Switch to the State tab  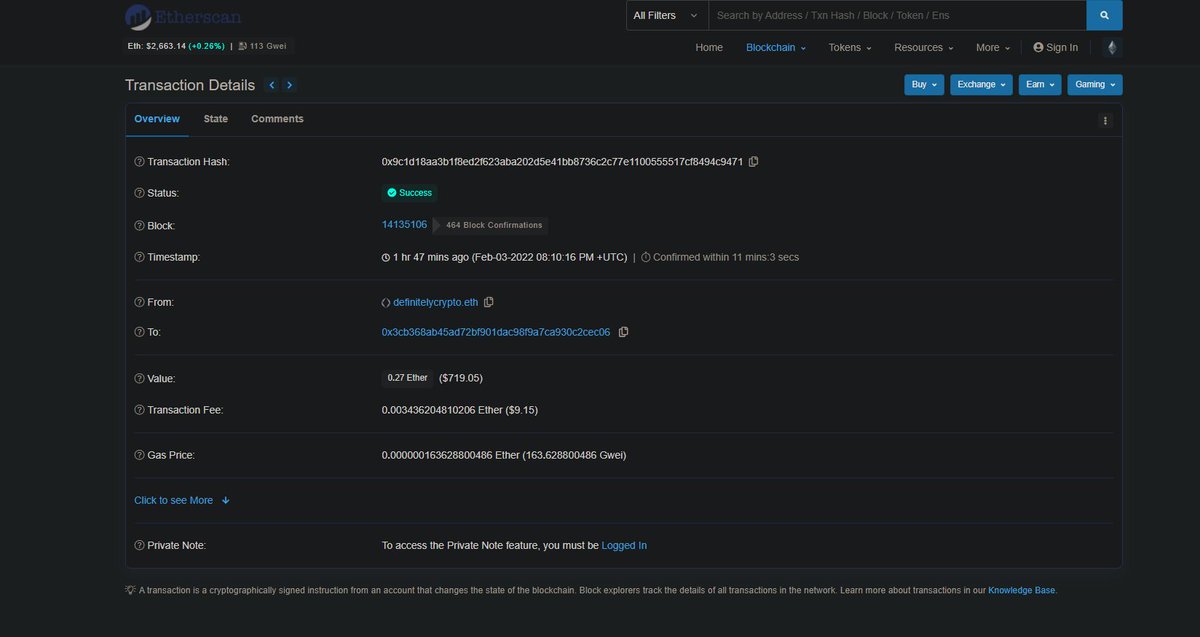point(216,119)
